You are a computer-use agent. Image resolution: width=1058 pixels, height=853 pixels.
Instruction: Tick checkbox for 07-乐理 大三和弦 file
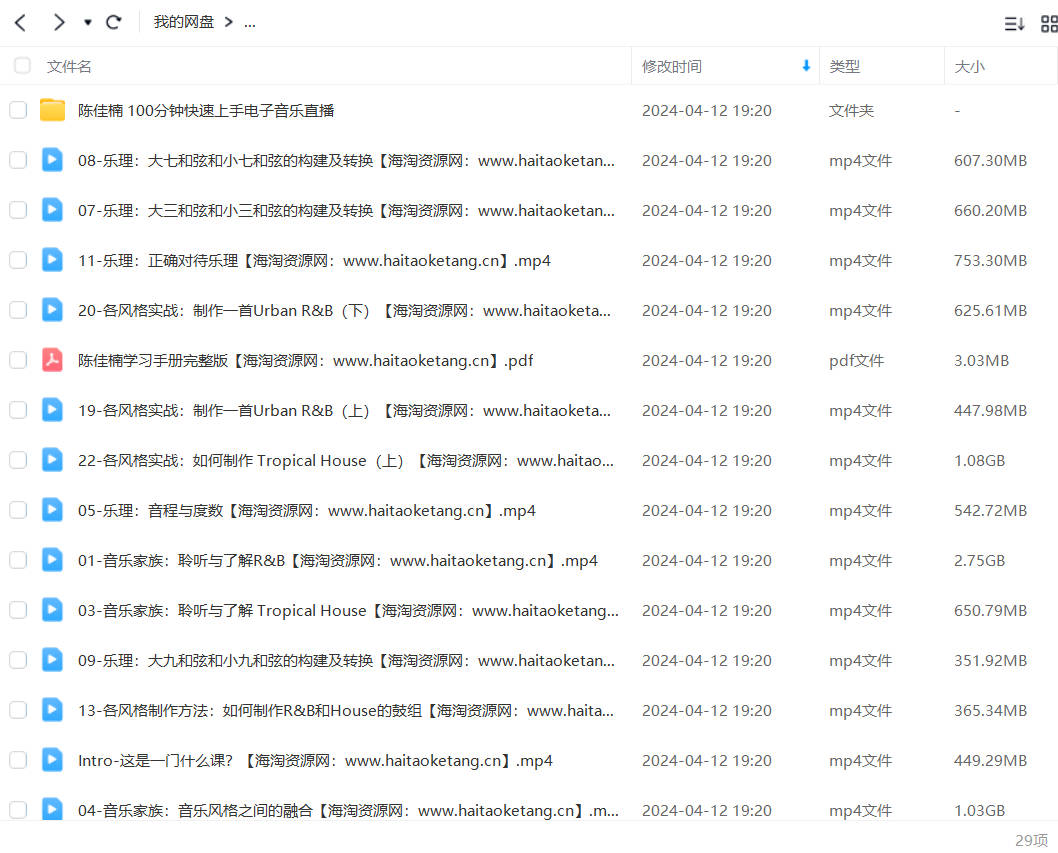pos(18,210)
